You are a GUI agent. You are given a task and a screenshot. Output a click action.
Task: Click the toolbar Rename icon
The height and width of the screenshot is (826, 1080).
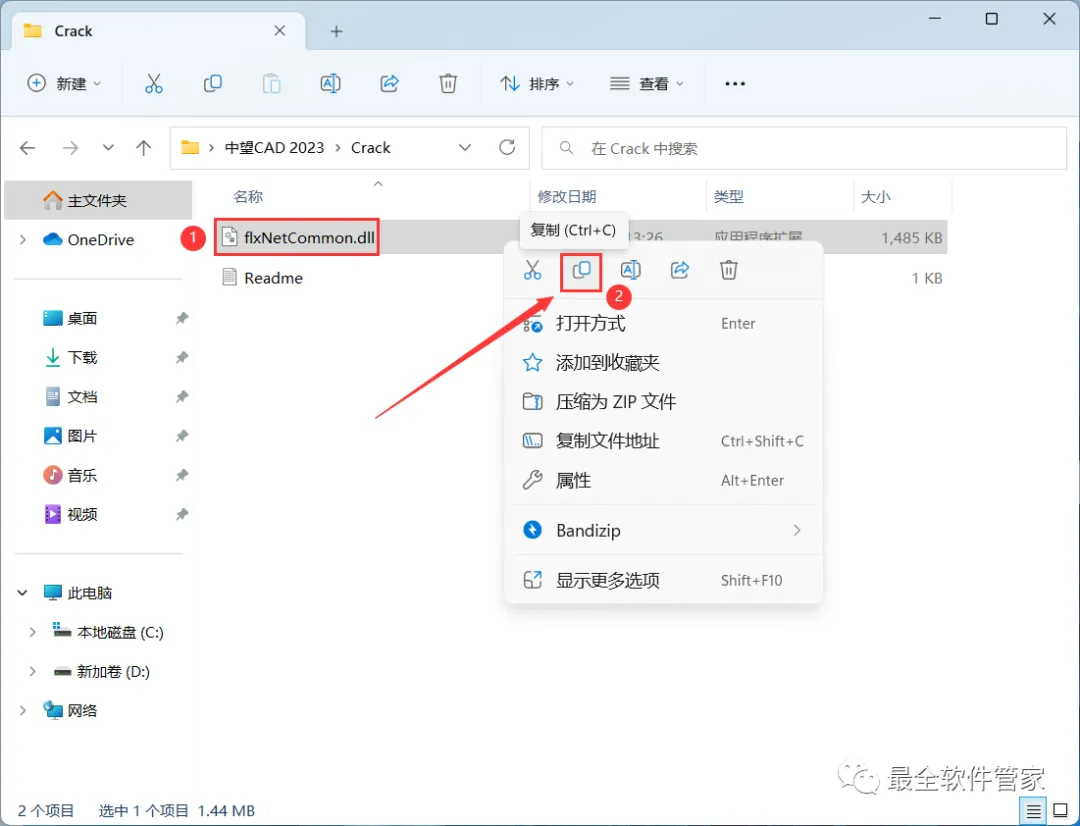click(x=331, y=83)
